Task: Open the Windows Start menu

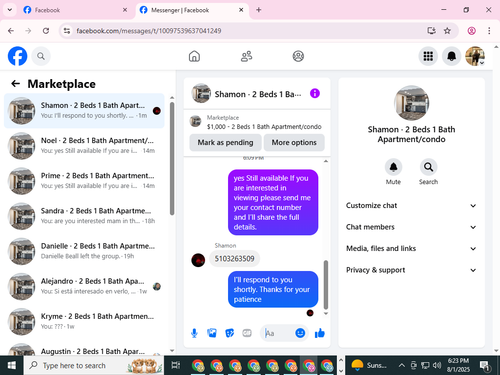Action: click(x=12, y=366)
